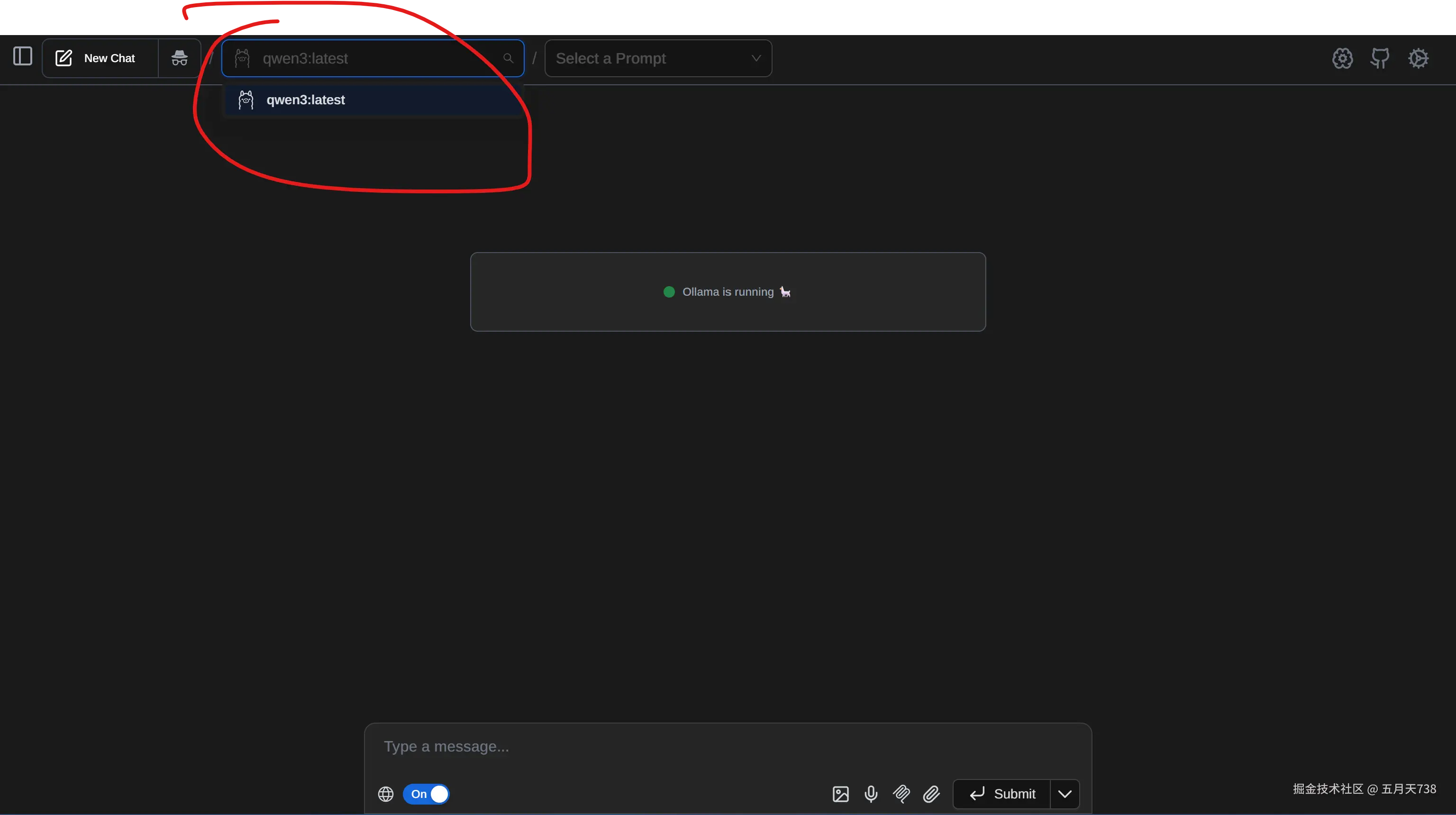Screen dimensions: 1456x815
Task: Click search icon in model selector
Action: pyautogui.click(x=508, y=58)
